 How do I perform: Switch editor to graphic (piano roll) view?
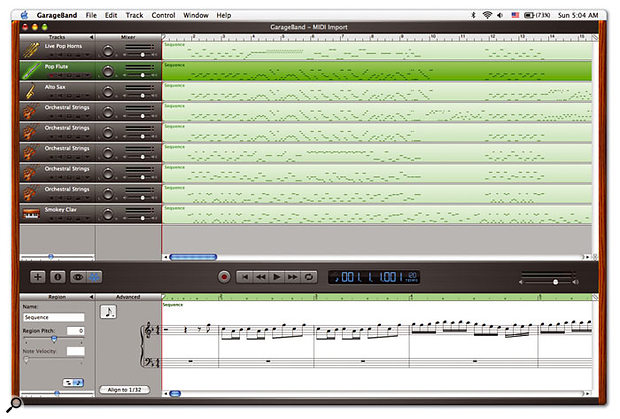(69, 382)
